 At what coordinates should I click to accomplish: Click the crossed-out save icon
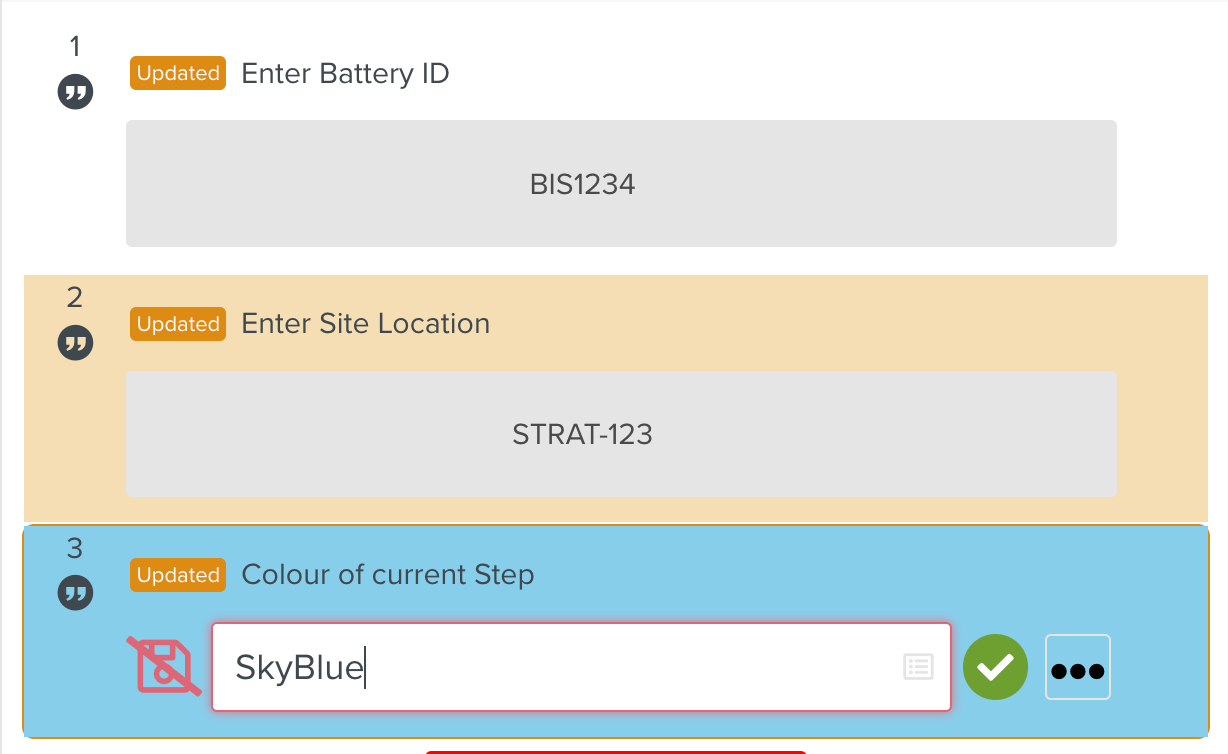click(164, 666)
